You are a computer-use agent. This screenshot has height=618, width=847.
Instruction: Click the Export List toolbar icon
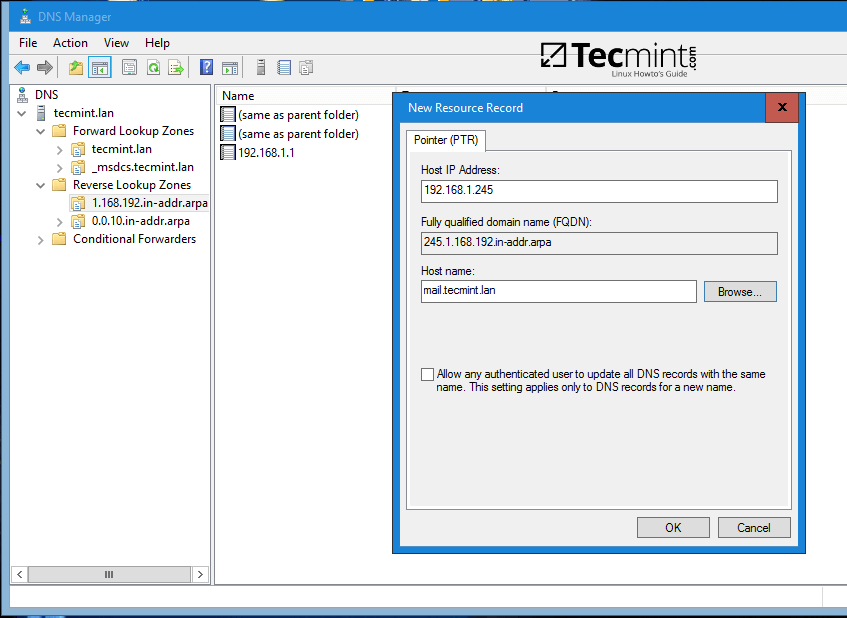tap(178, 67)
